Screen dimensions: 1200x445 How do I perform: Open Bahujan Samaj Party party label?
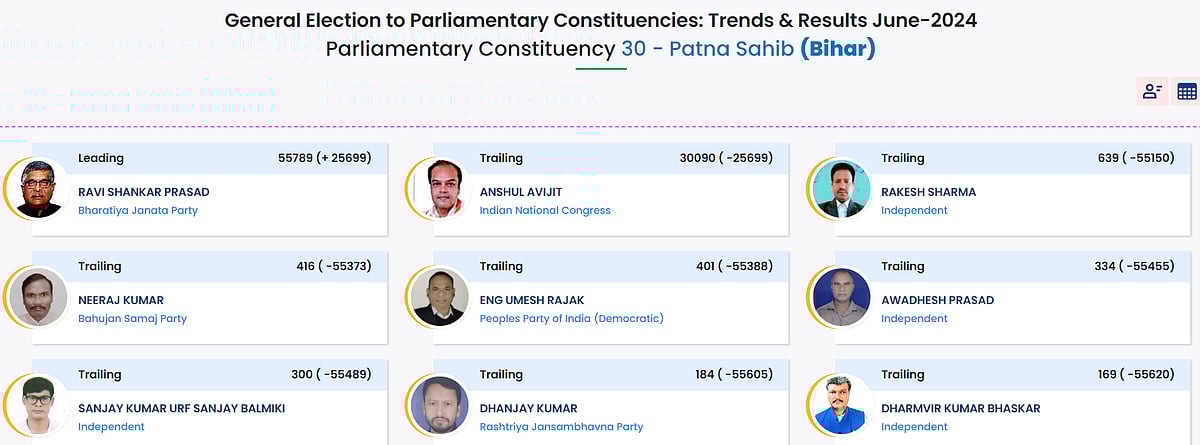pos(132,319)
